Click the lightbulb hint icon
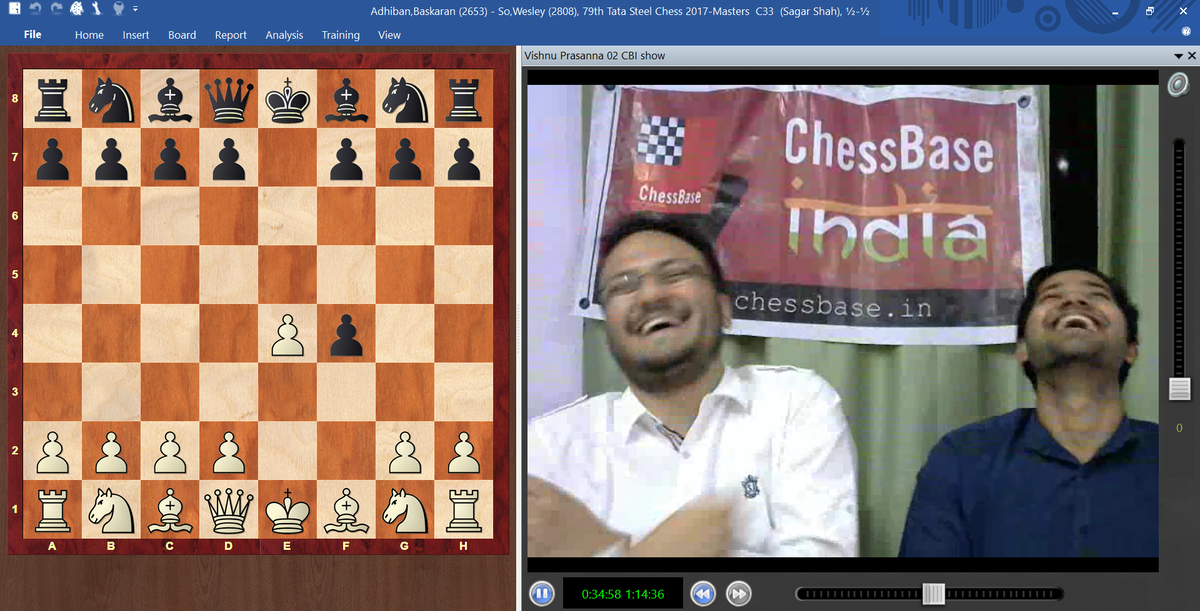This screenshot has height=611, width=1200. click(118, 10)
